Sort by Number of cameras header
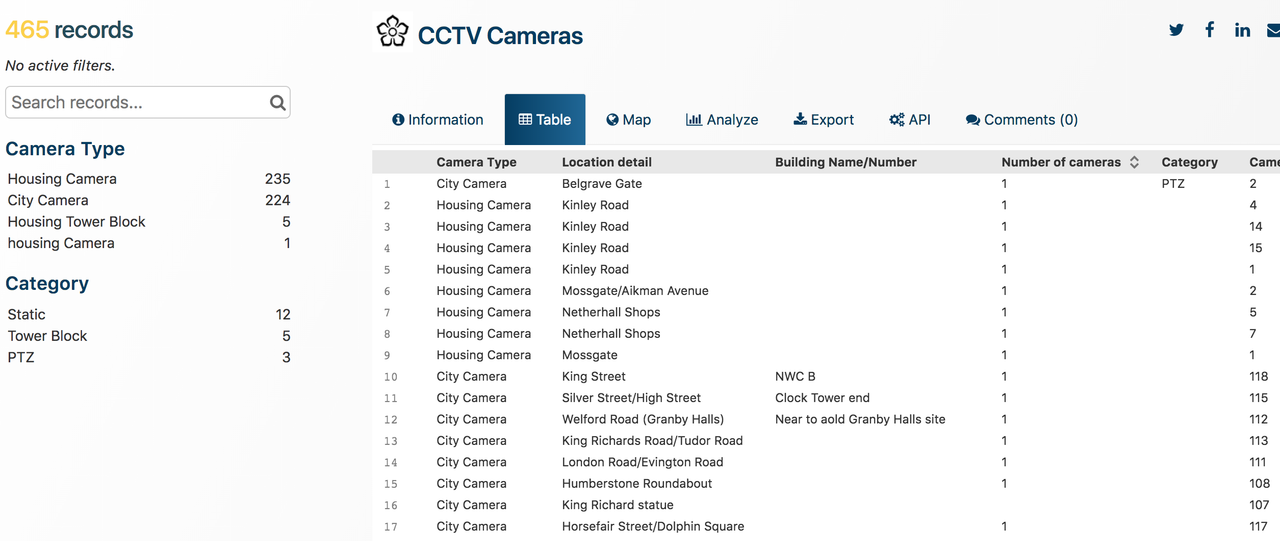Screen dimensions: 1280x541 [1061, 162]
